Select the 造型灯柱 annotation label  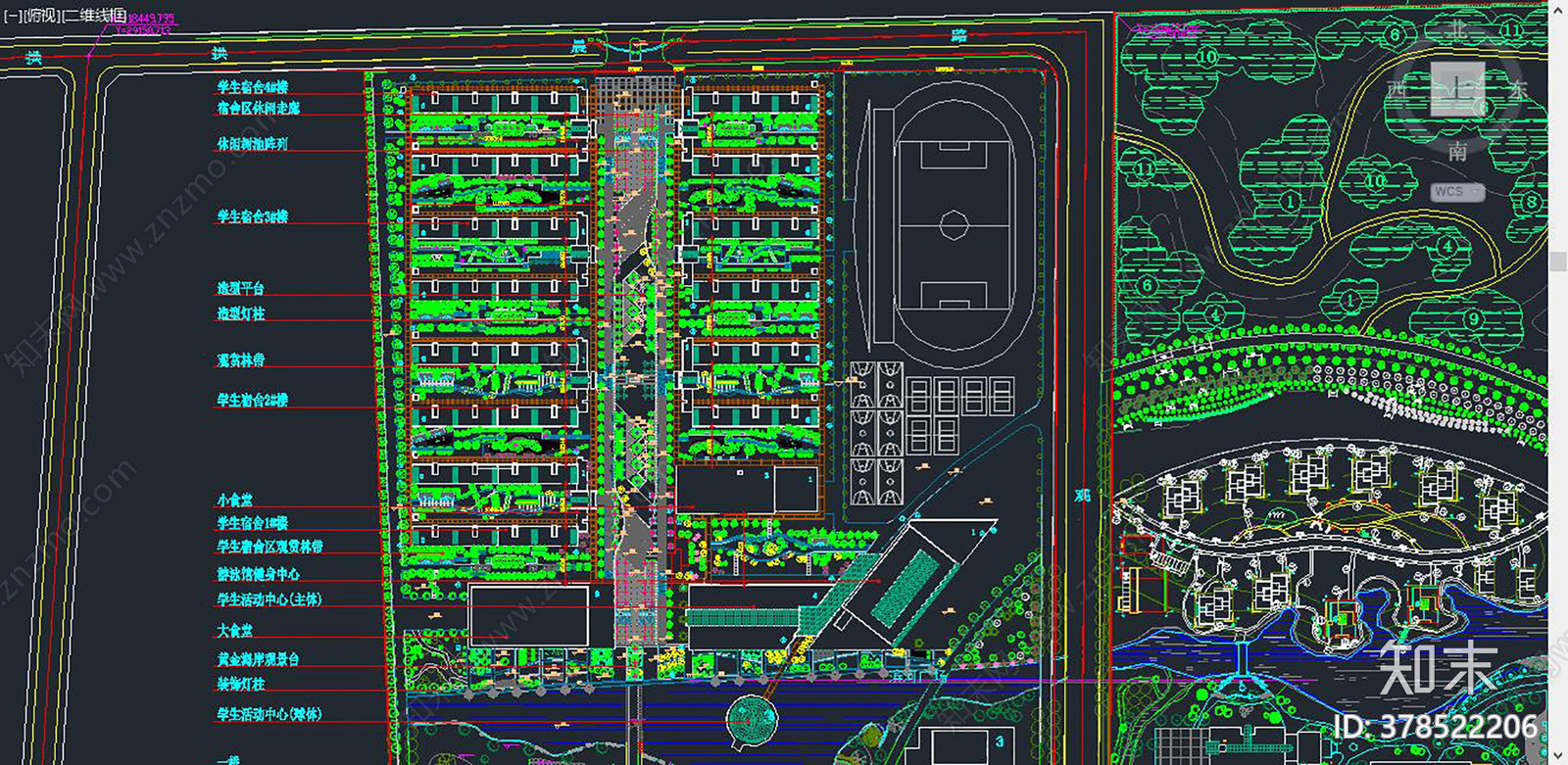(x=241, y=313)
